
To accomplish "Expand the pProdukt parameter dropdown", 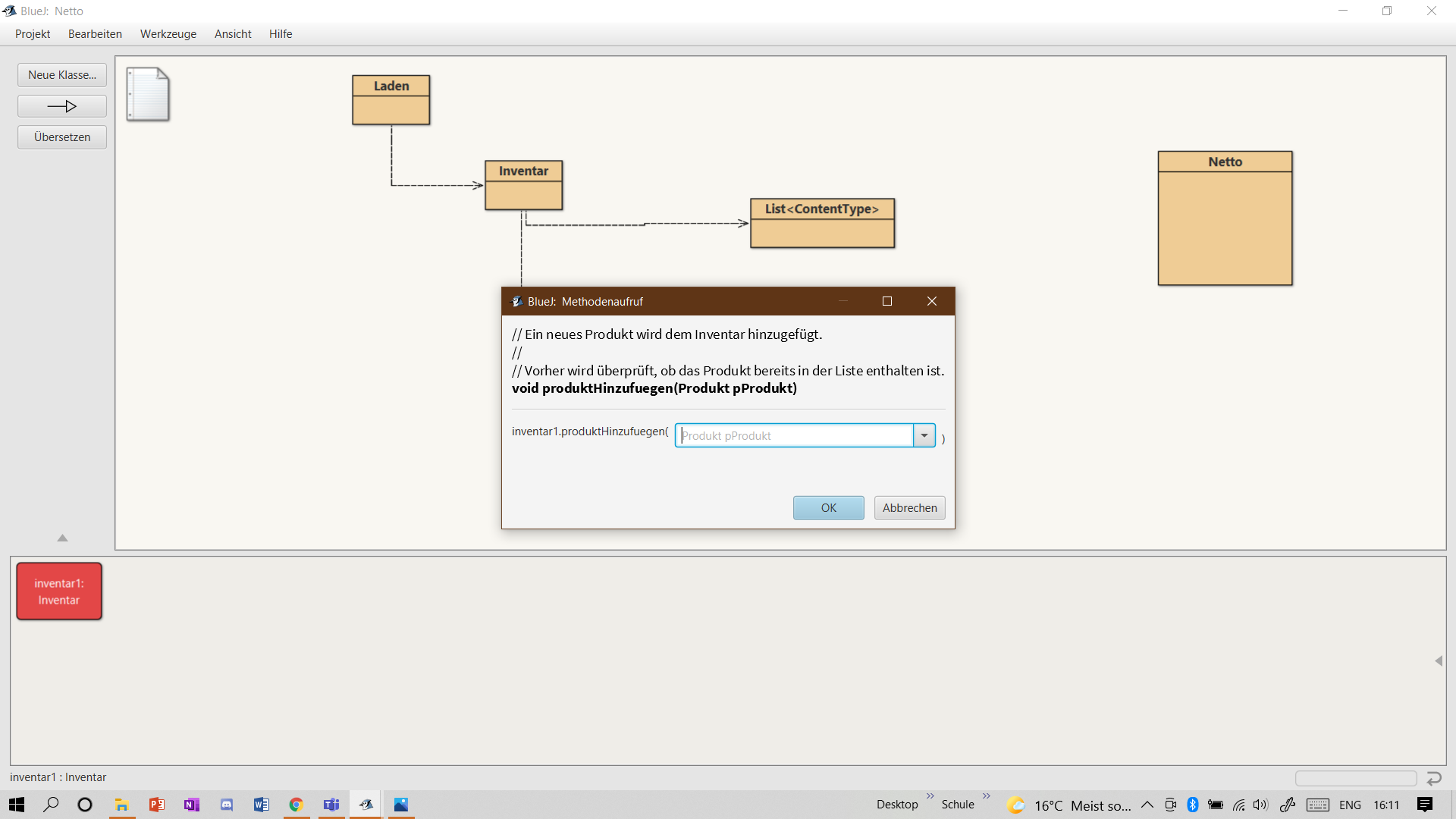I will (924, 435).
